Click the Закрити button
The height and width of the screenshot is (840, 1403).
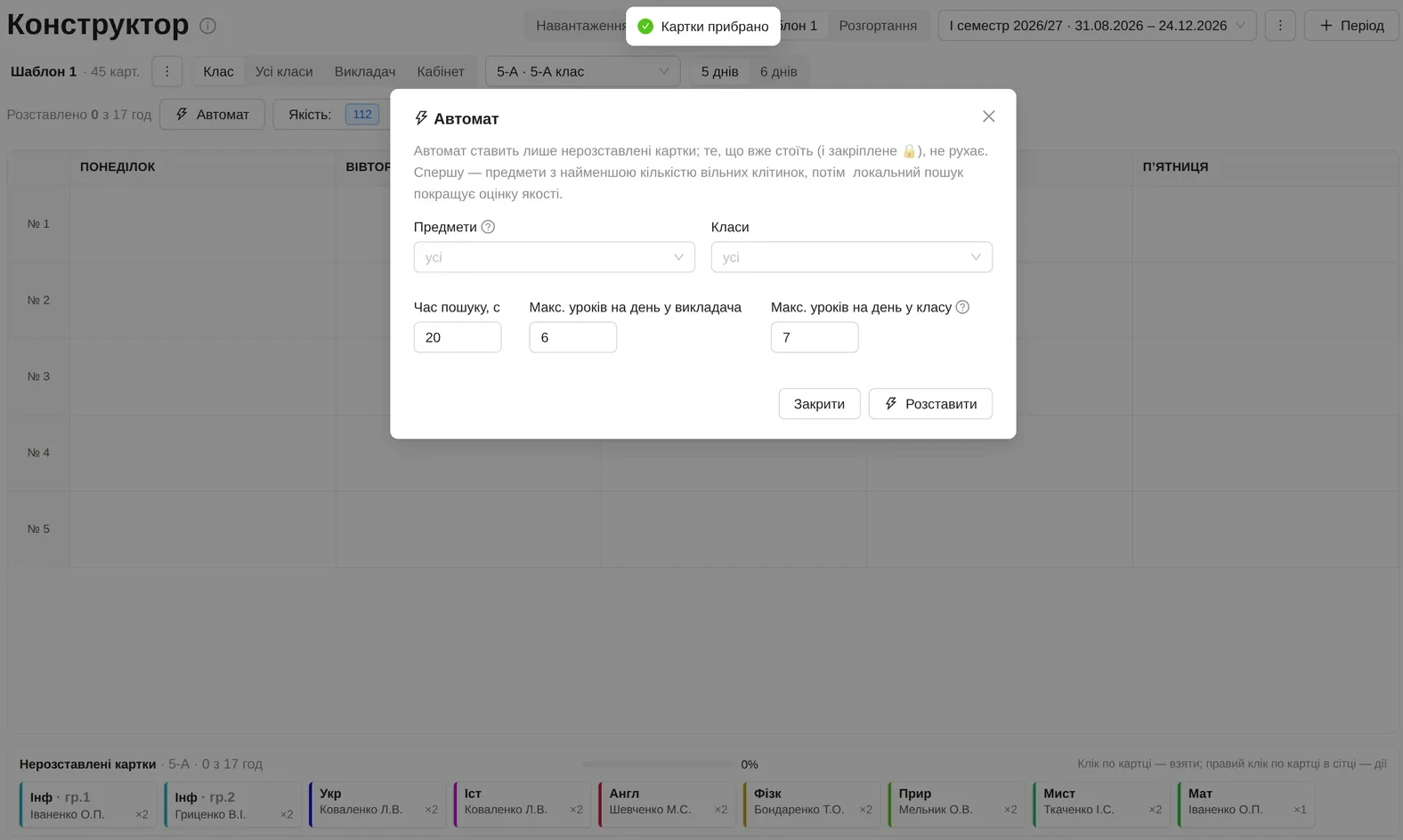(x=819, y=404)
